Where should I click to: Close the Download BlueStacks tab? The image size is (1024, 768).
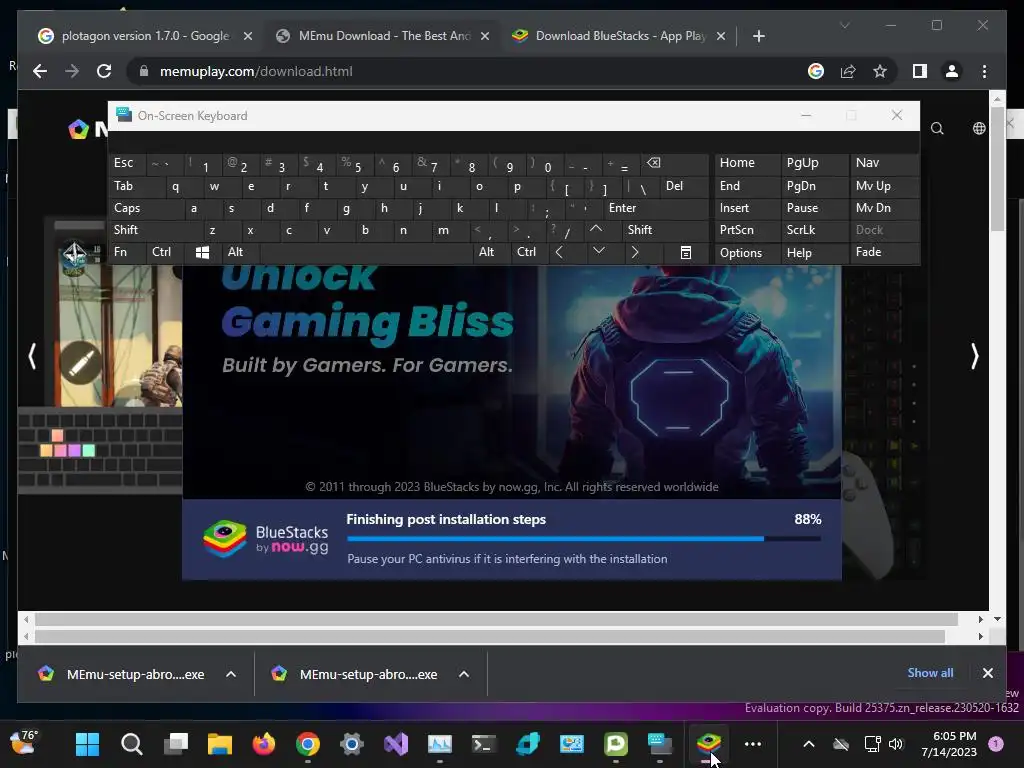(721, 36)
